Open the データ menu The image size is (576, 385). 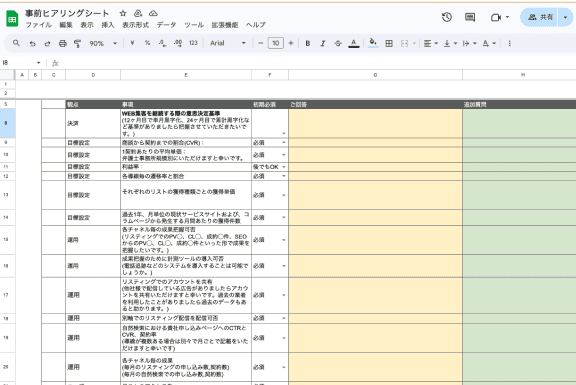[x=166, y=25]
